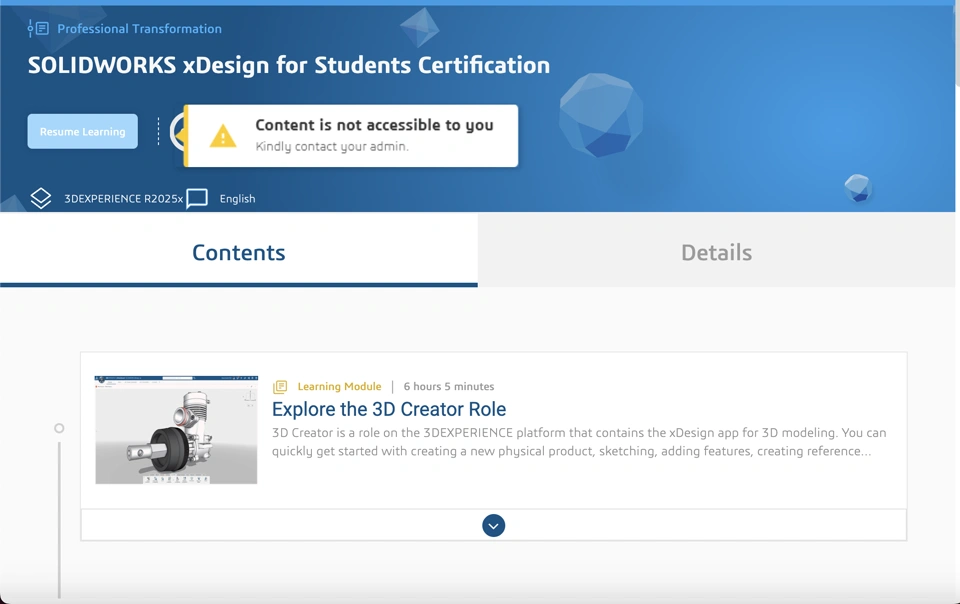Click the 3DEXPERIENCE R2025x version text
Image resolution: width=960 pixels, height=604 pixels.
point(123,199)
